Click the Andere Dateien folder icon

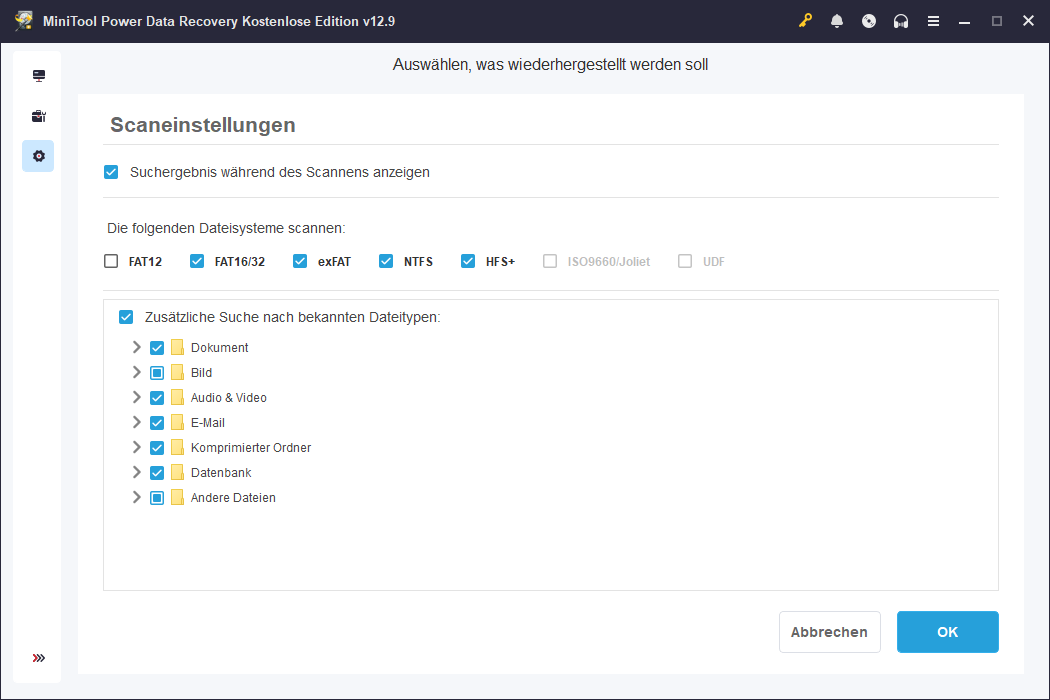(177, 497)
